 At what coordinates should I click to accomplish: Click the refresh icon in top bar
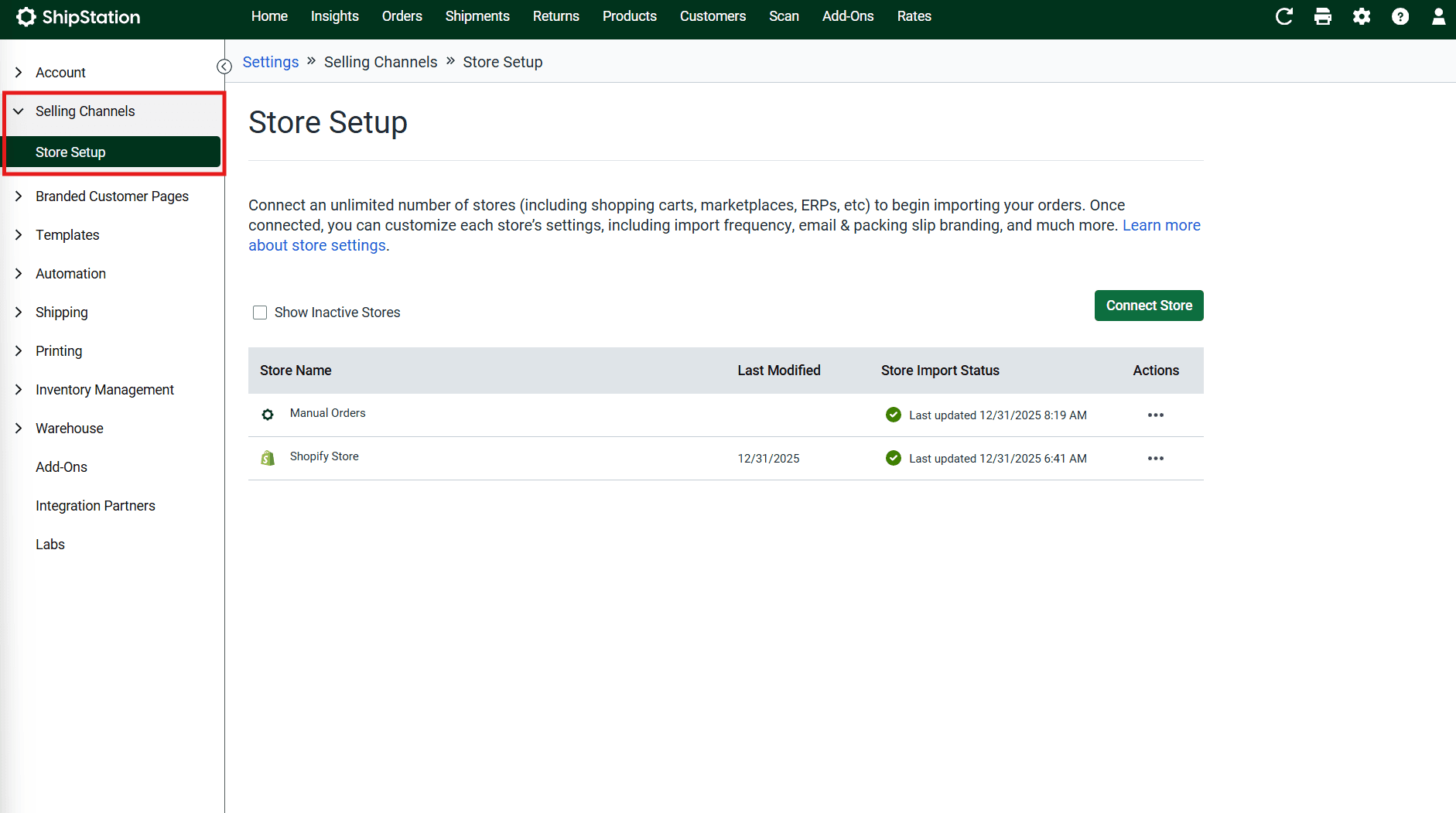(1284, 16)
